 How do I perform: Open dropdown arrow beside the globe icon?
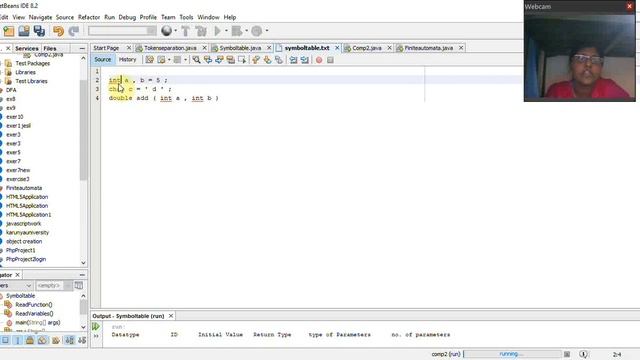click(176, 31)
